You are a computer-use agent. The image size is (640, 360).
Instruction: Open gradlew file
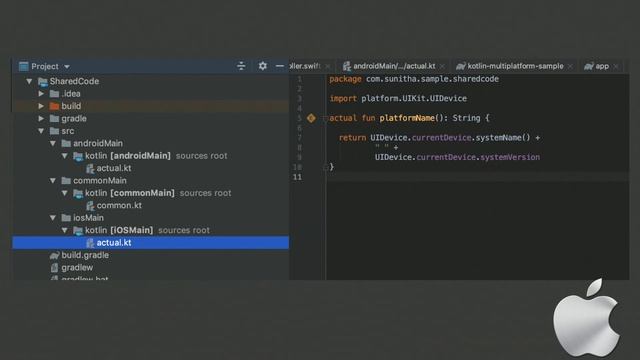pyautogui.click(x=77, y=268)
